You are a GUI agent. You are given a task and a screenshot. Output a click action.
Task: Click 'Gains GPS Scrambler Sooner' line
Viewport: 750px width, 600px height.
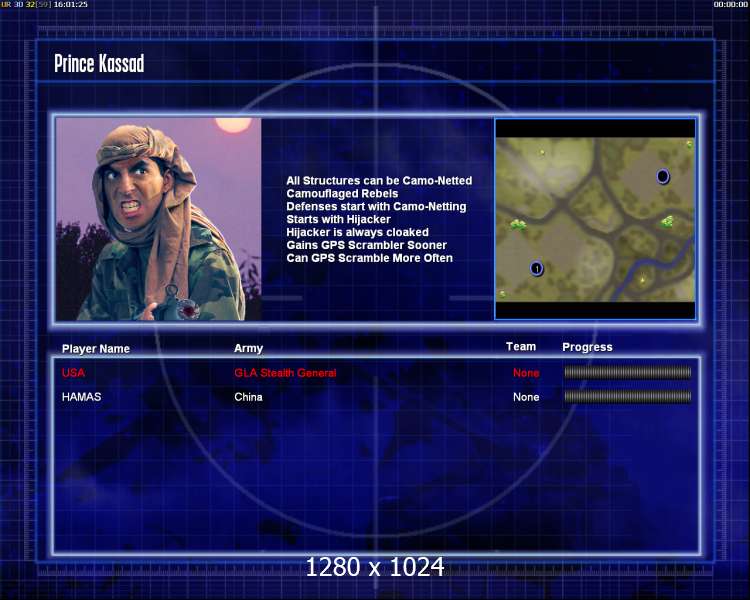click(x=366, y=245)
